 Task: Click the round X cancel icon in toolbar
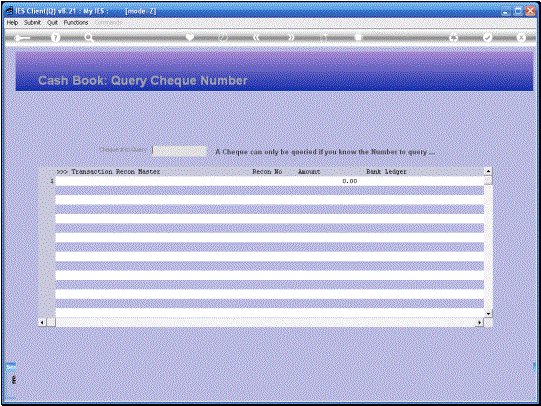pos(521,37)
